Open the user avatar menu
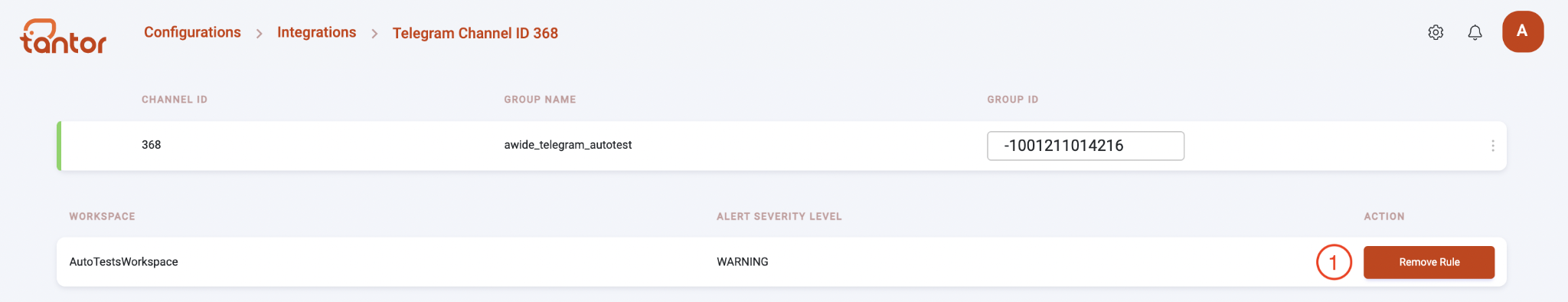The image size is (1568, 302). pos(1523,31)
